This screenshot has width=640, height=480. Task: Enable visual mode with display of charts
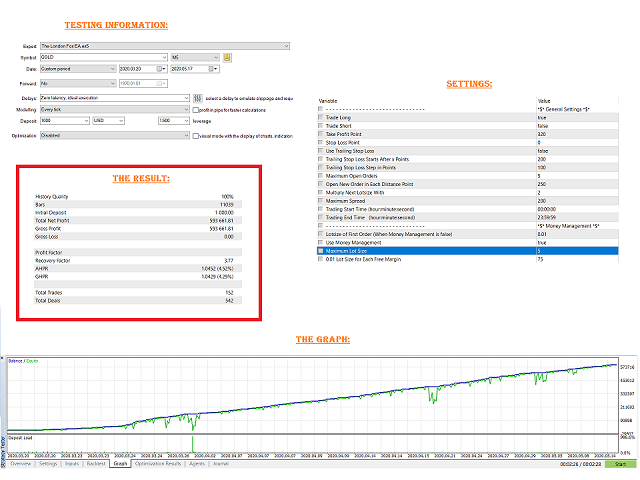pos(196,136)
